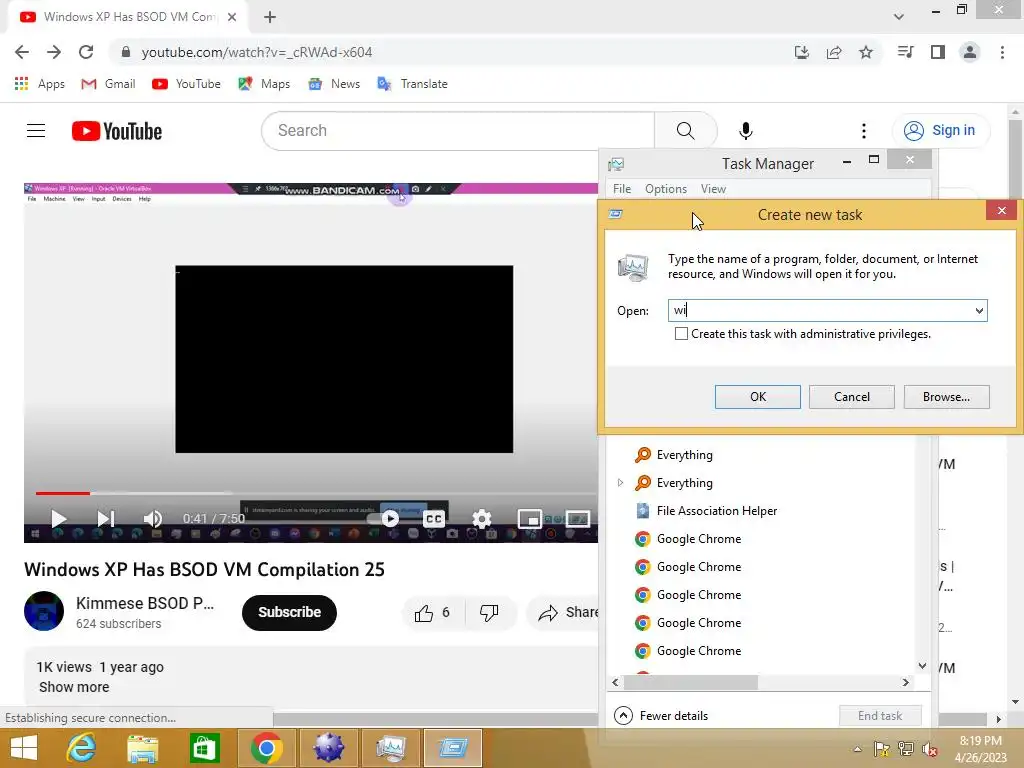Play the video
The image size is (1024, 768).
[58, 519]
